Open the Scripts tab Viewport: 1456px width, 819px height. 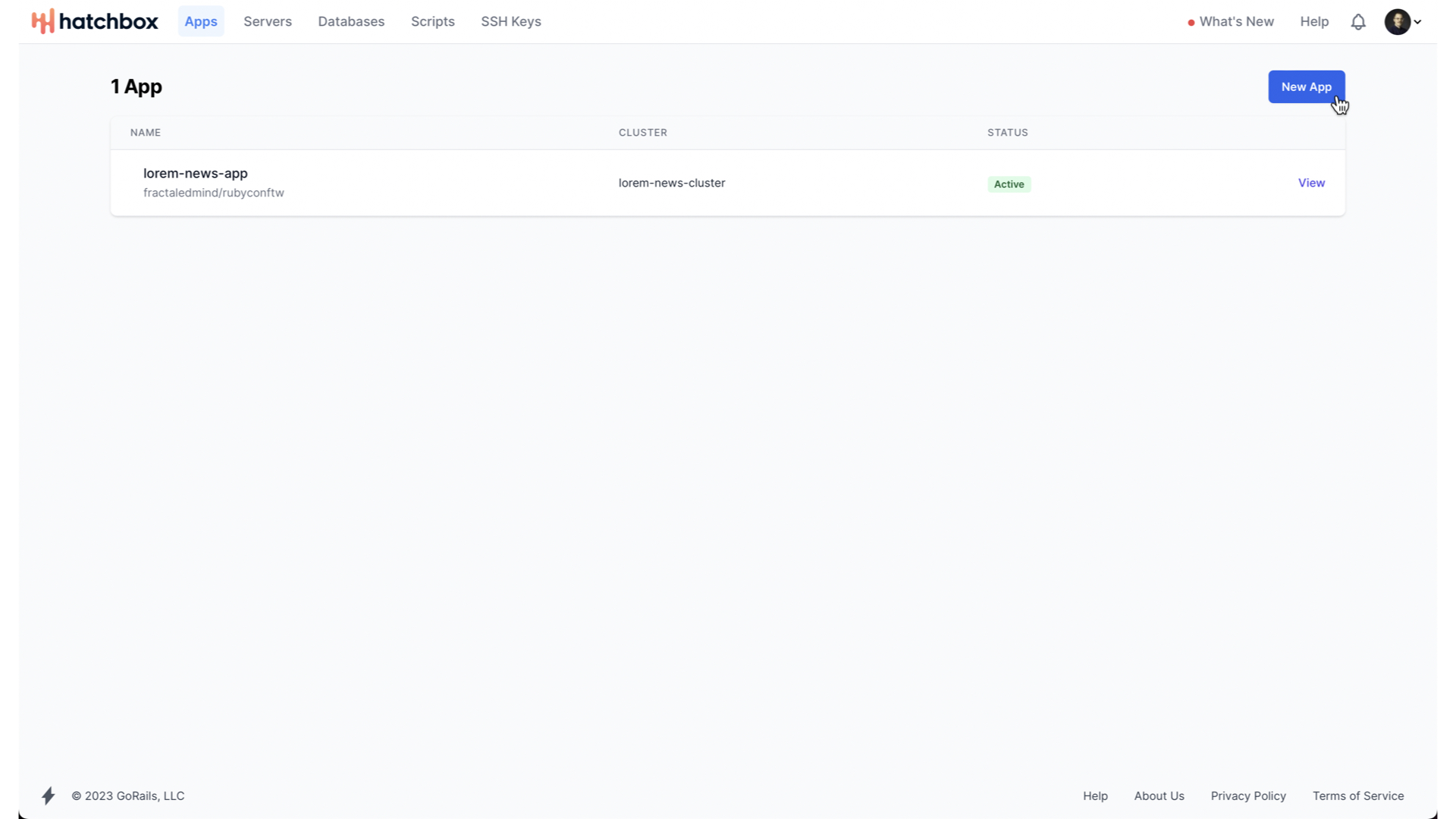(x=433, y=21)
